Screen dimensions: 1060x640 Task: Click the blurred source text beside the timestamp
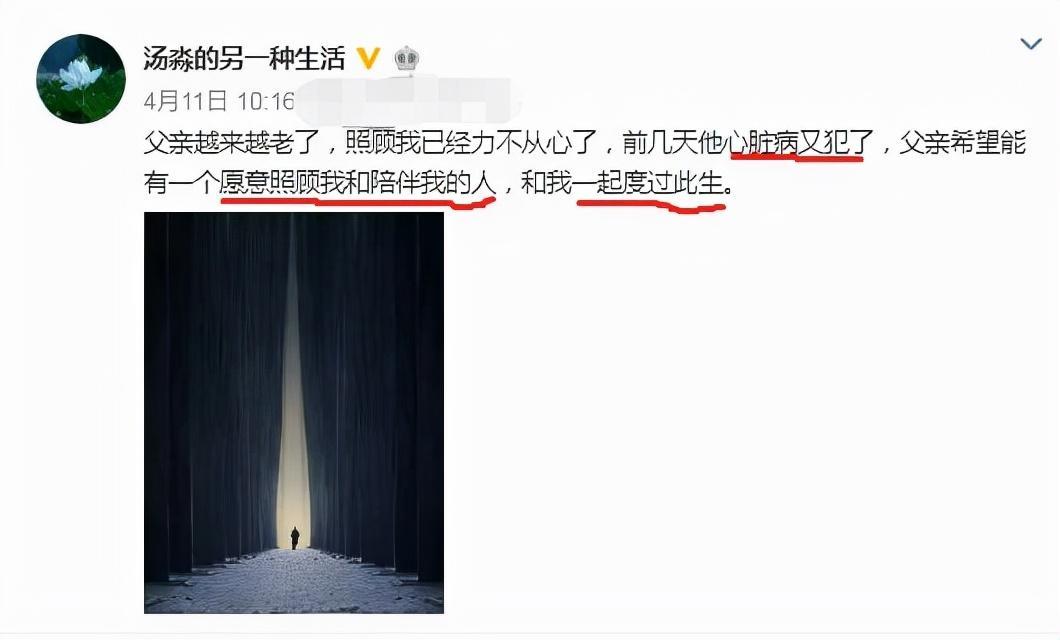[408, 101]
